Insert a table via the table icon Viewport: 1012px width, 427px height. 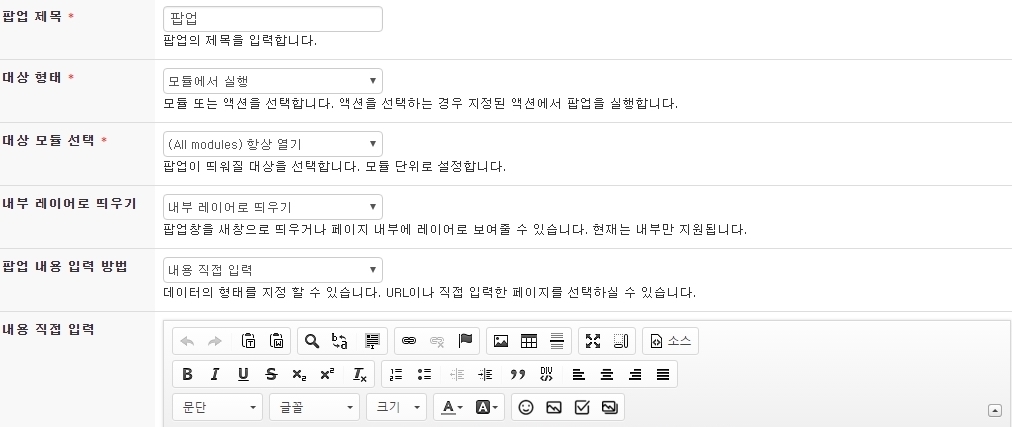pos(529,341)
